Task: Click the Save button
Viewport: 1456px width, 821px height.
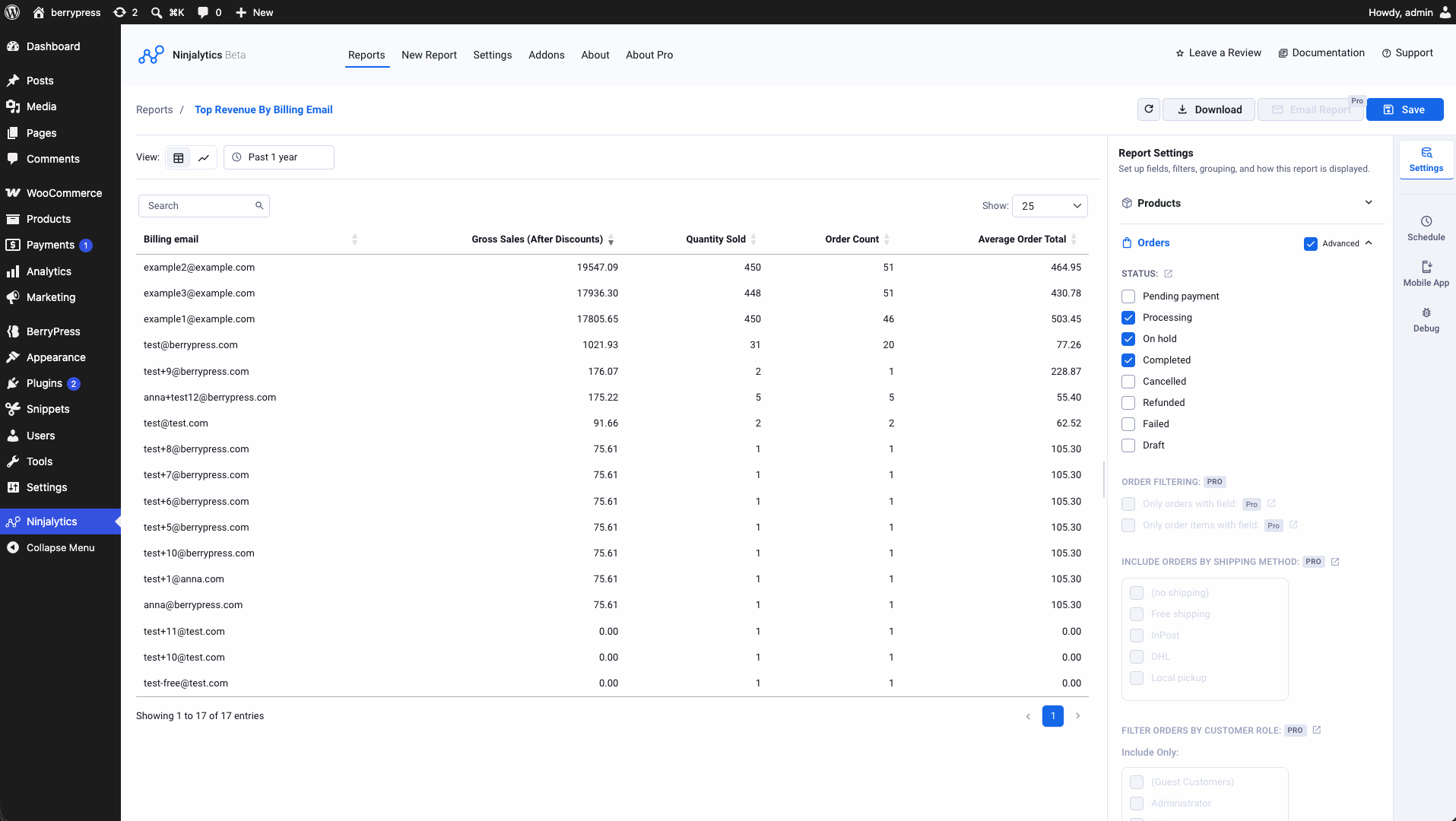Action: point(1404,109)
